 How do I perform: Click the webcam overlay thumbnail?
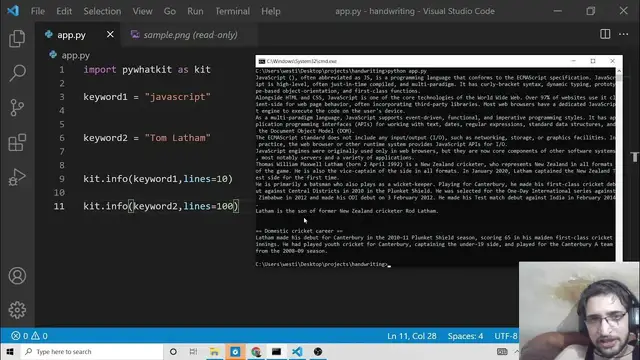[x=579, y=311]
